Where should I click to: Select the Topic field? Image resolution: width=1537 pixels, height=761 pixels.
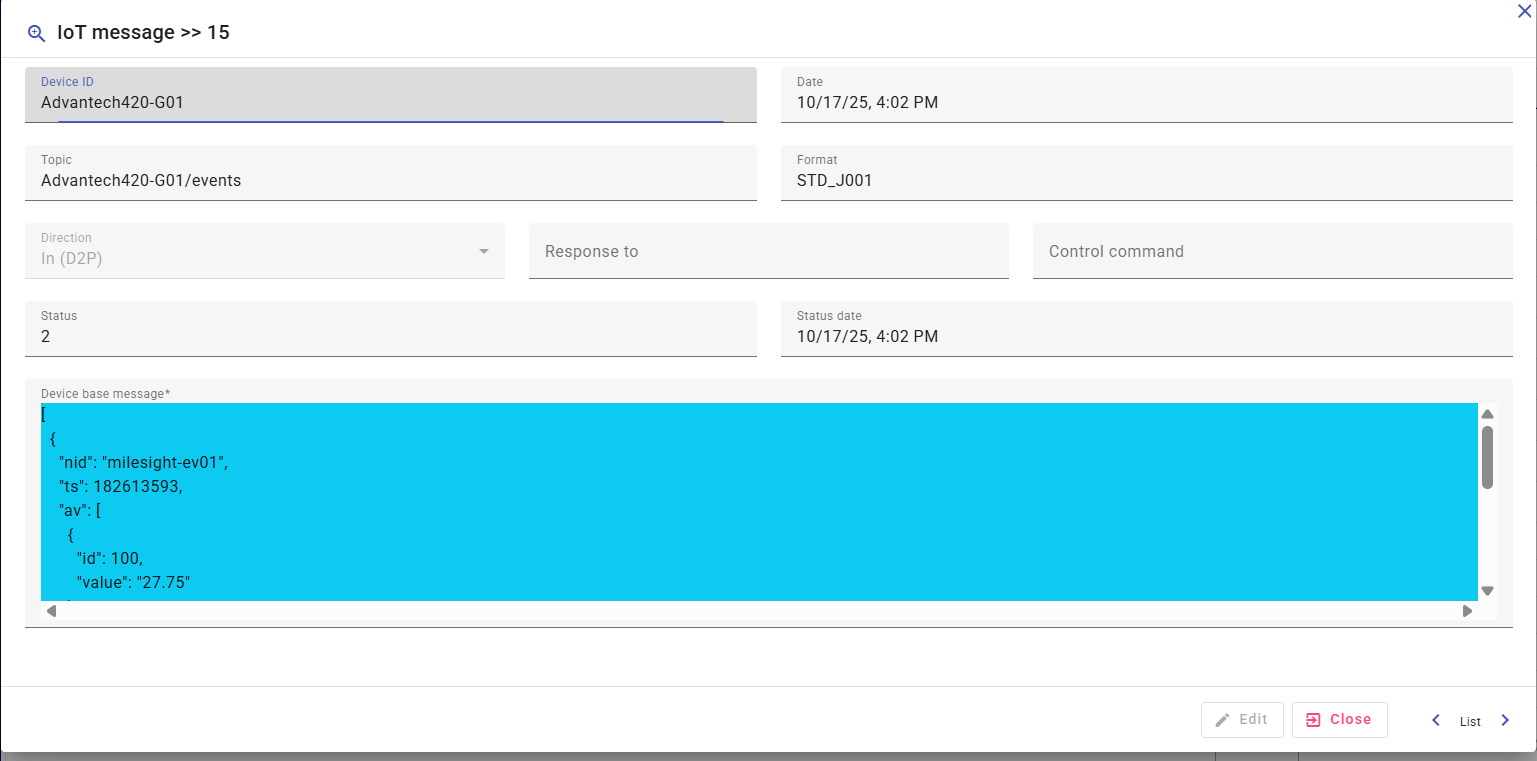point(390,180)
